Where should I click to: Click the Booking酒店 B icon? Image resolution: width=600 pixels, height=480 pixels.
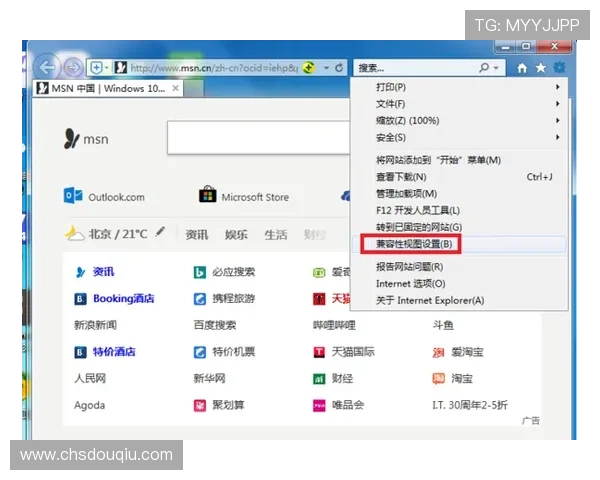pyautogui.click(x=80, y=299)
